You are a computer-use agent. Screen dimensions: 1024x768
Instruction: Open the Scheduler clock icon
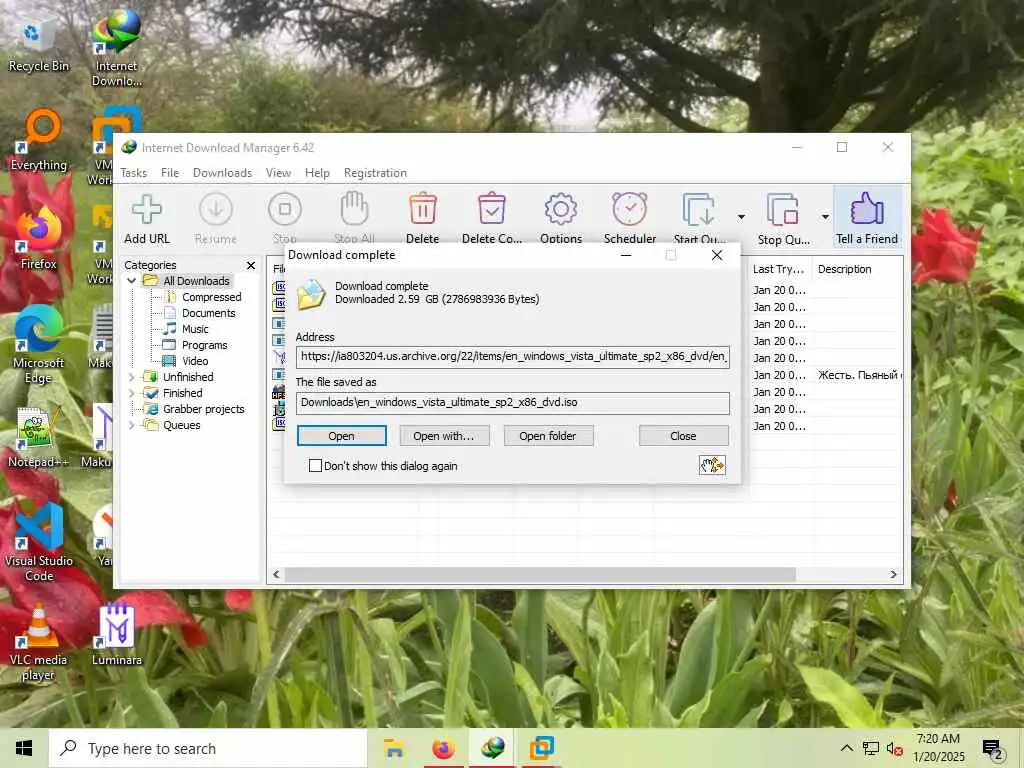[630, 209]
